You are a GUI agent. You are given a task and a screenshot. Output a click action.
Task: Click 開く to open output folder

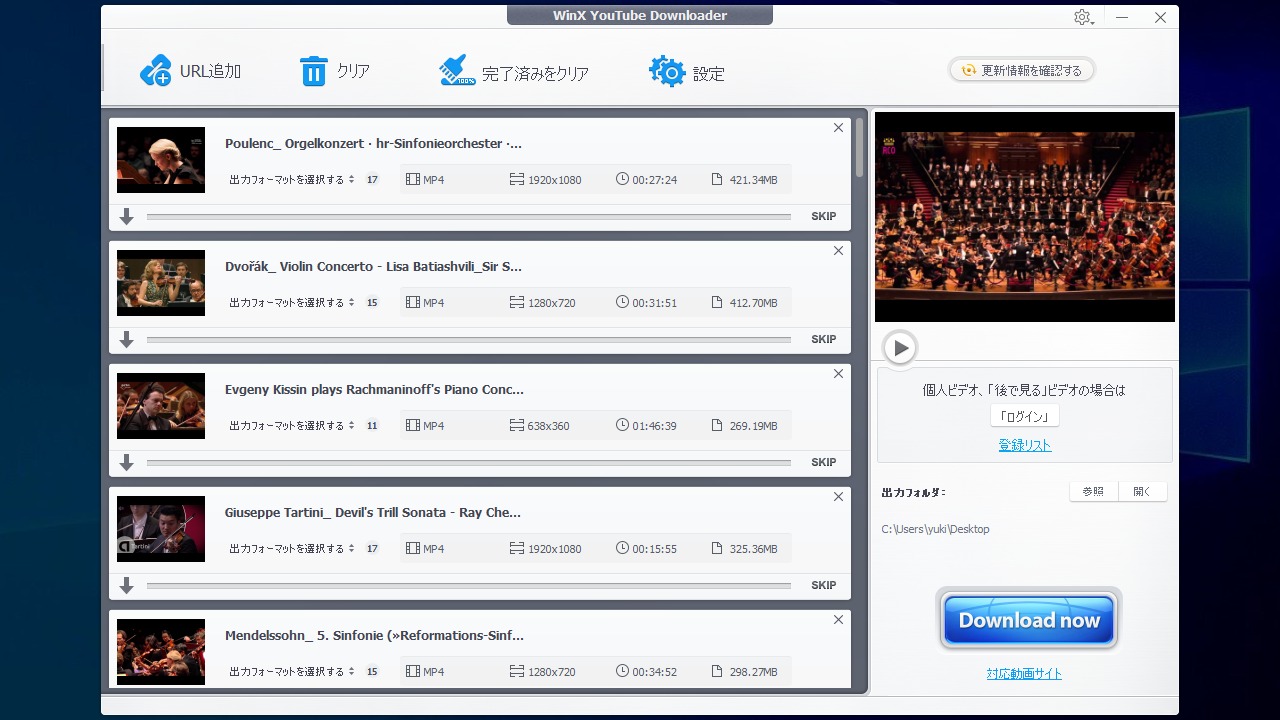[x=1142, y=491]
